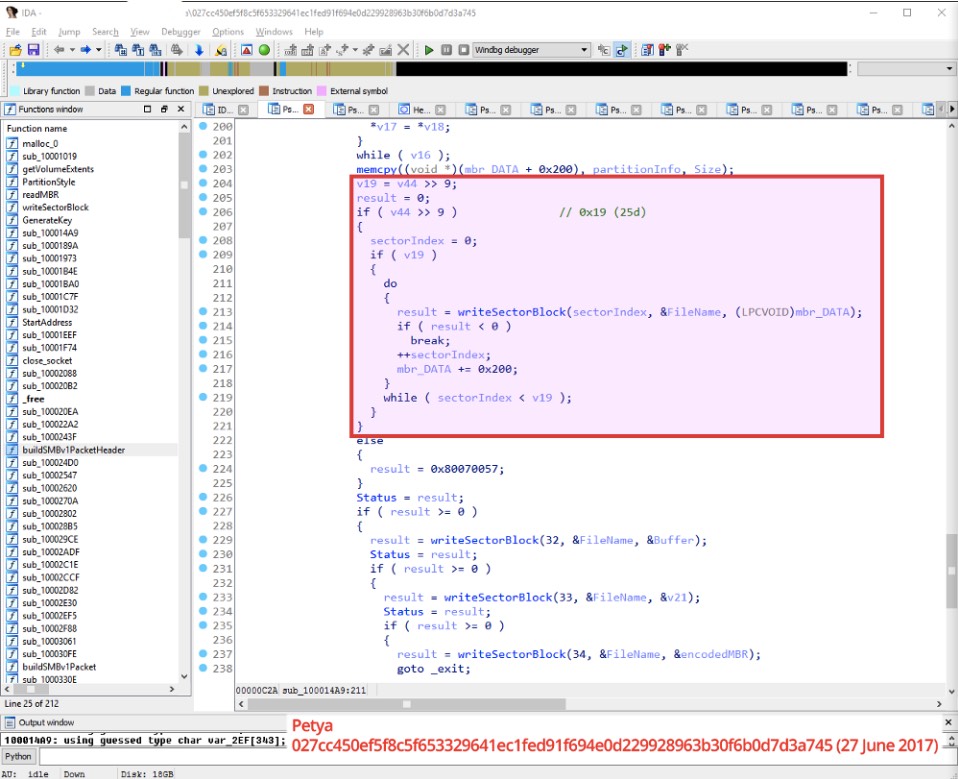Switch to the Hex View tab

coord(419,109)
